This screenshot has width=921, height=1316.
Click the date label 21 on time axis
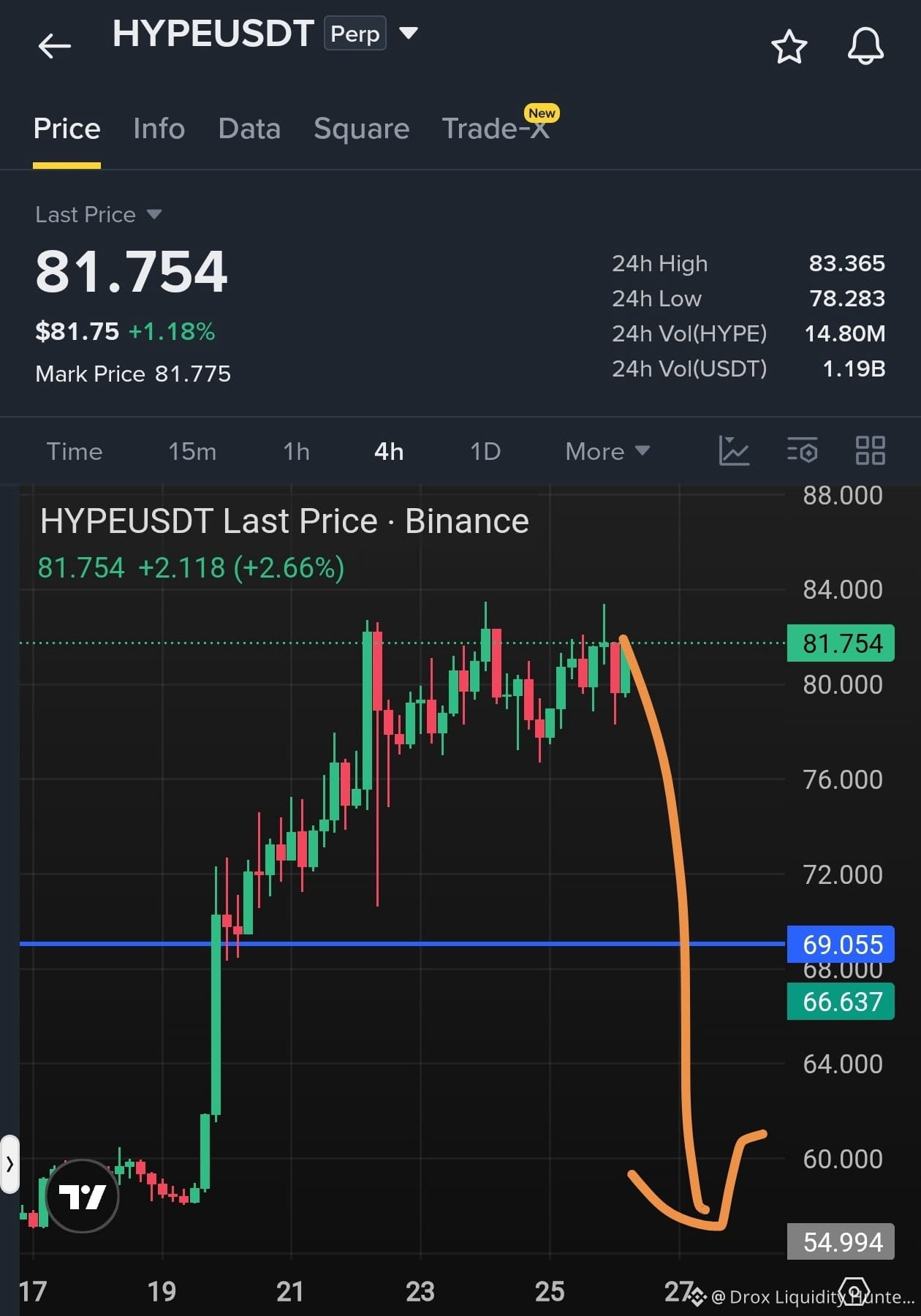point(290,1292)
